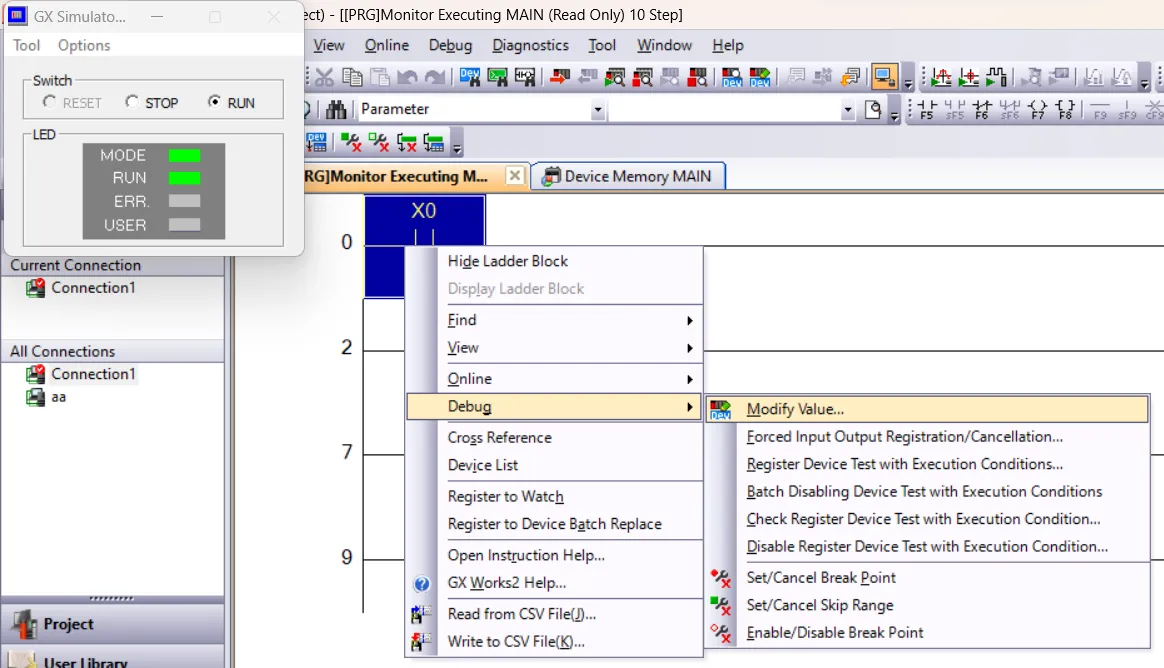1164x668 pixels.
Task: Open the Find submenu in context menu
Action: 462,320
